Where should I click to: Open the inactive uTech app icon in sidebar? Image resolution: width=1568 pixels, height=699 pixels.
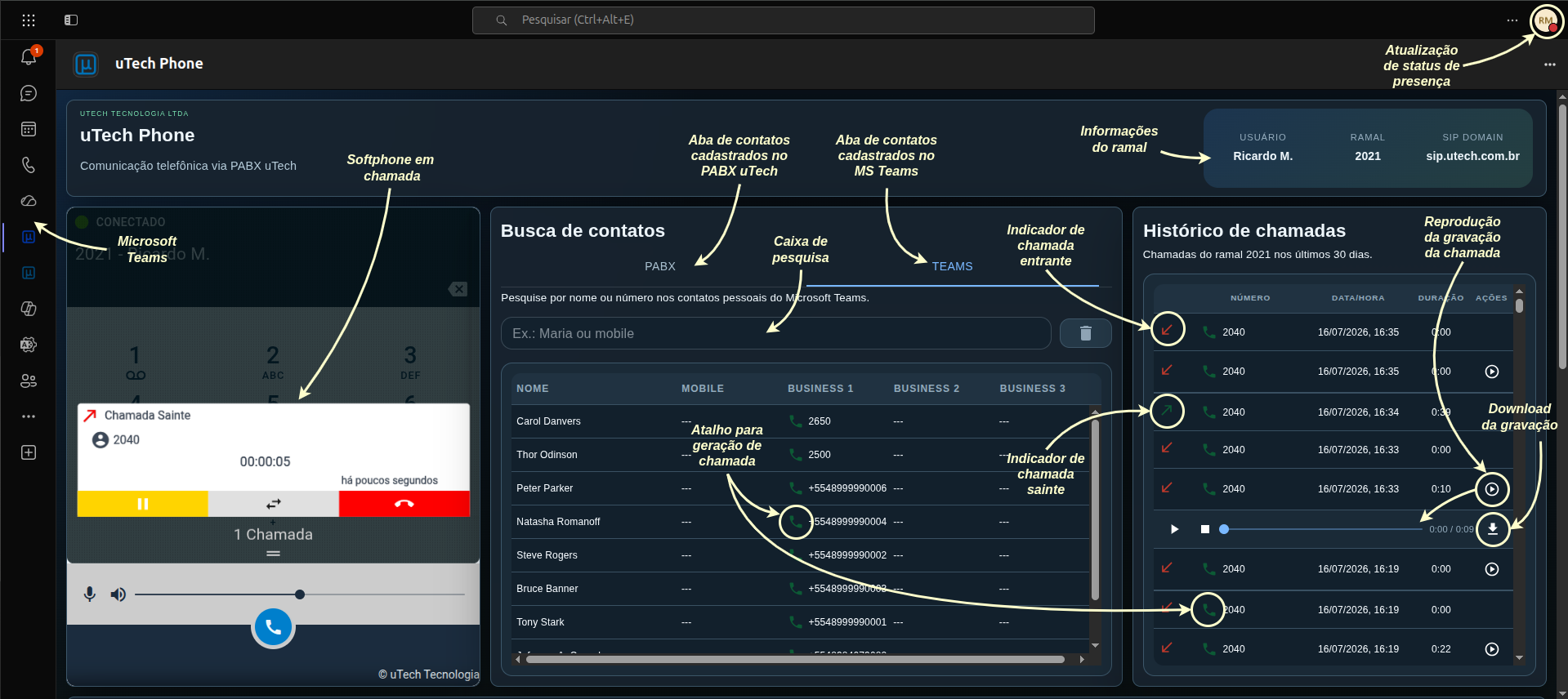click(x=29, y=273)
